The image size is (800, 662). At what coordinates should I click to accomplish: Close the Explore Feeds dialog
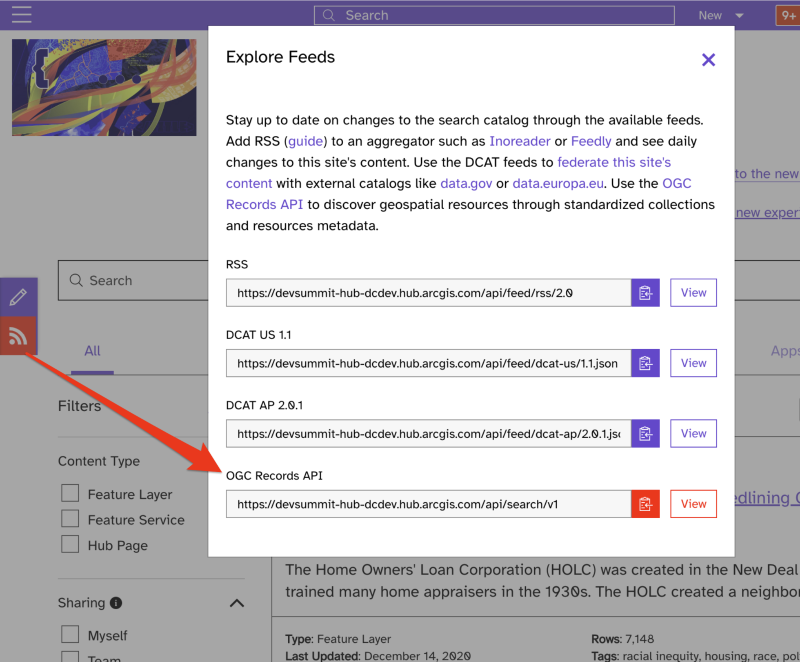pos(708,60)
